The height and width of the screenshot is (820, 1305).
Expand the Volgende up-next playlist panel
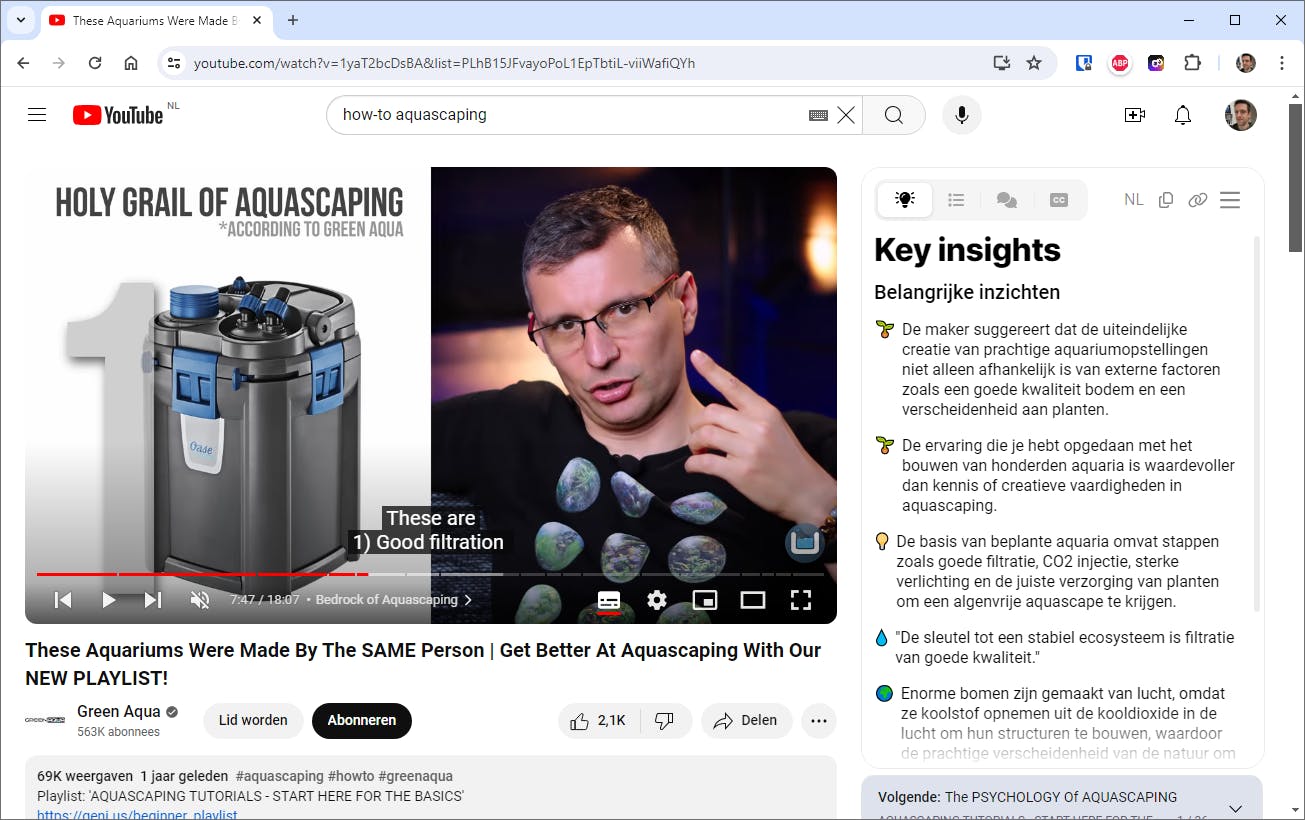1235,808
